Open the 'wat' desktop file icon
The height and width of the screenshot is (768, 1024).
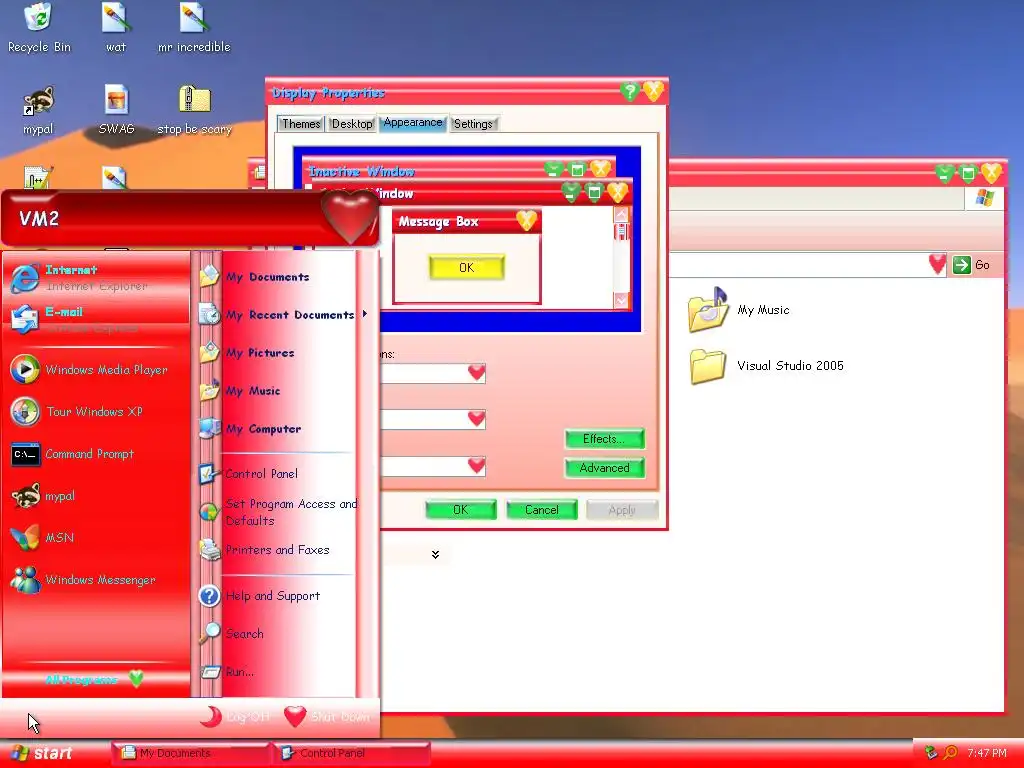point(116,28)
